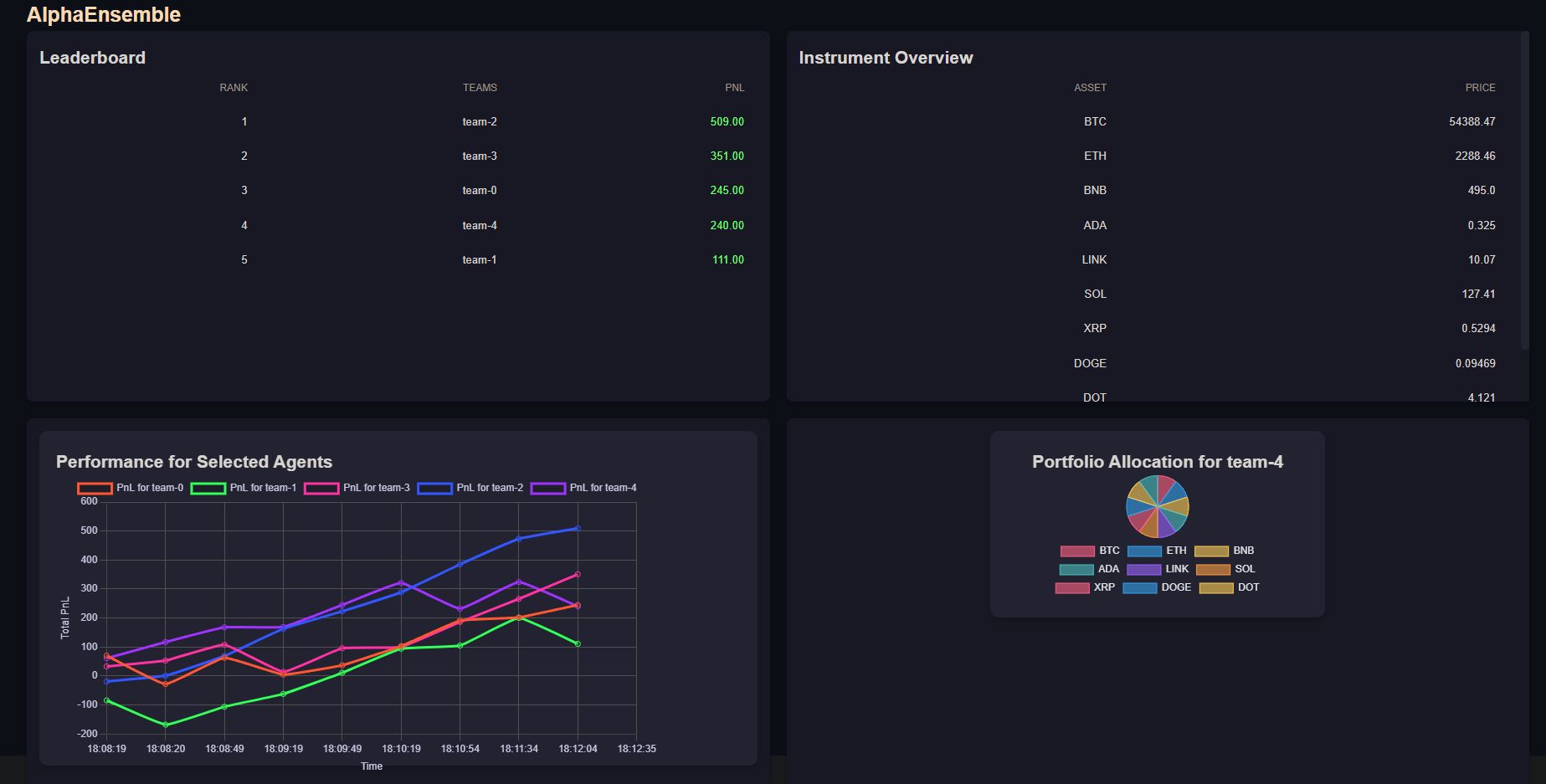Click PnL value 240.00

(x=727, y=225)
